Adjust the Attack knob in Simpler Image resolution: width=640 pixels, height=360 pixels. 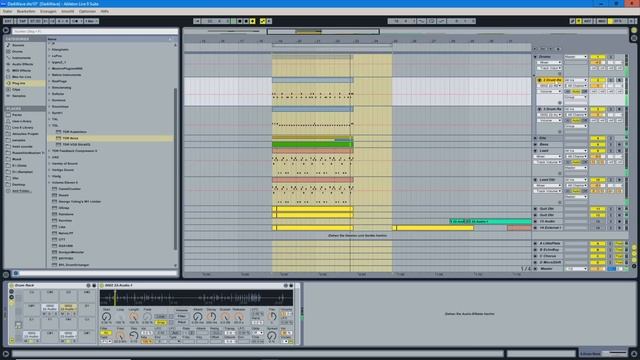pyautogui.click(x=198, y=316)
